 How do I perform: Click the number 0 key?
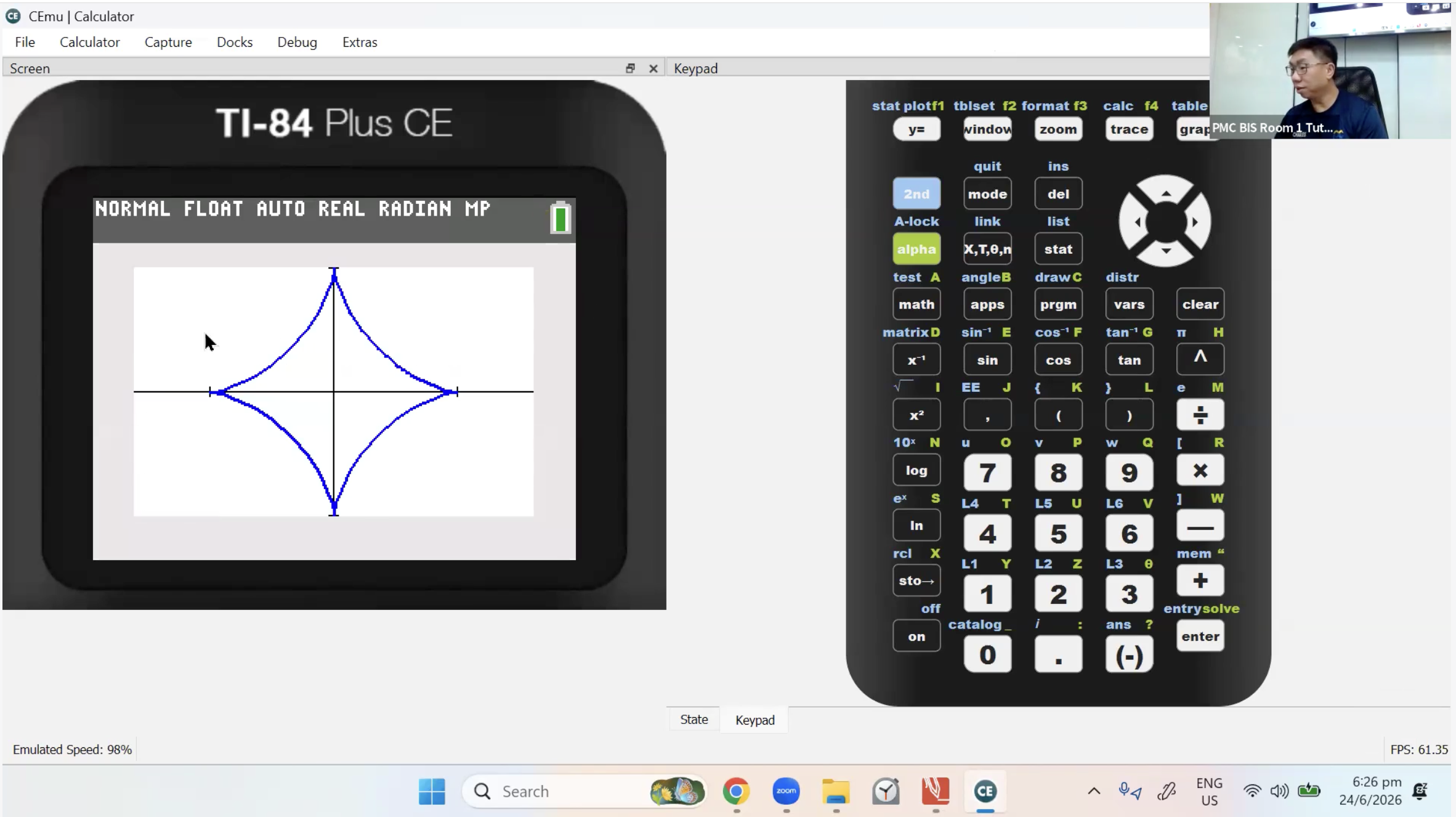coord(987,655)
